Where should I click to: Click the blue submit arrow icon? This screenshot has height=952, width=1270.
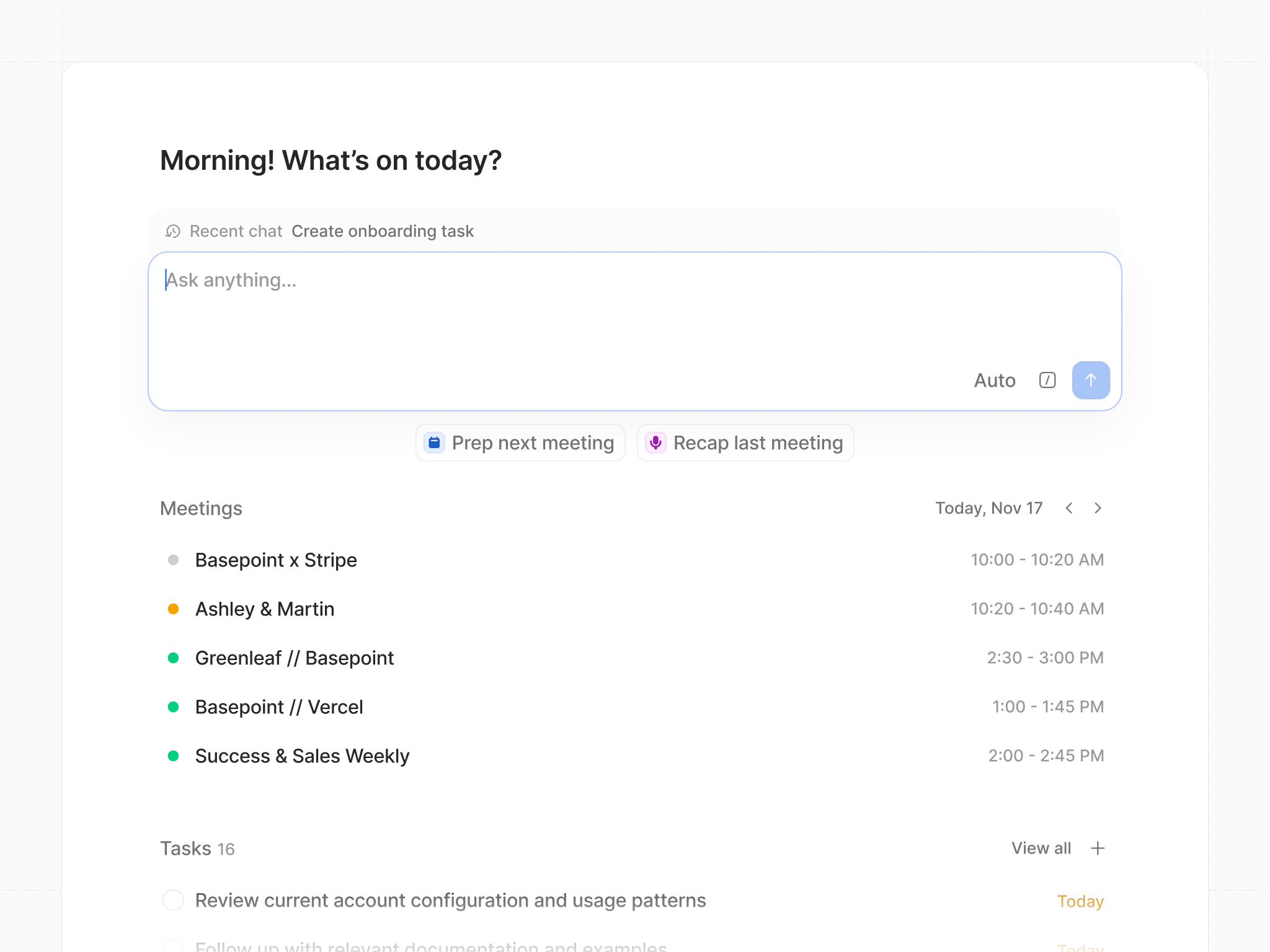tap(1090, 380)
